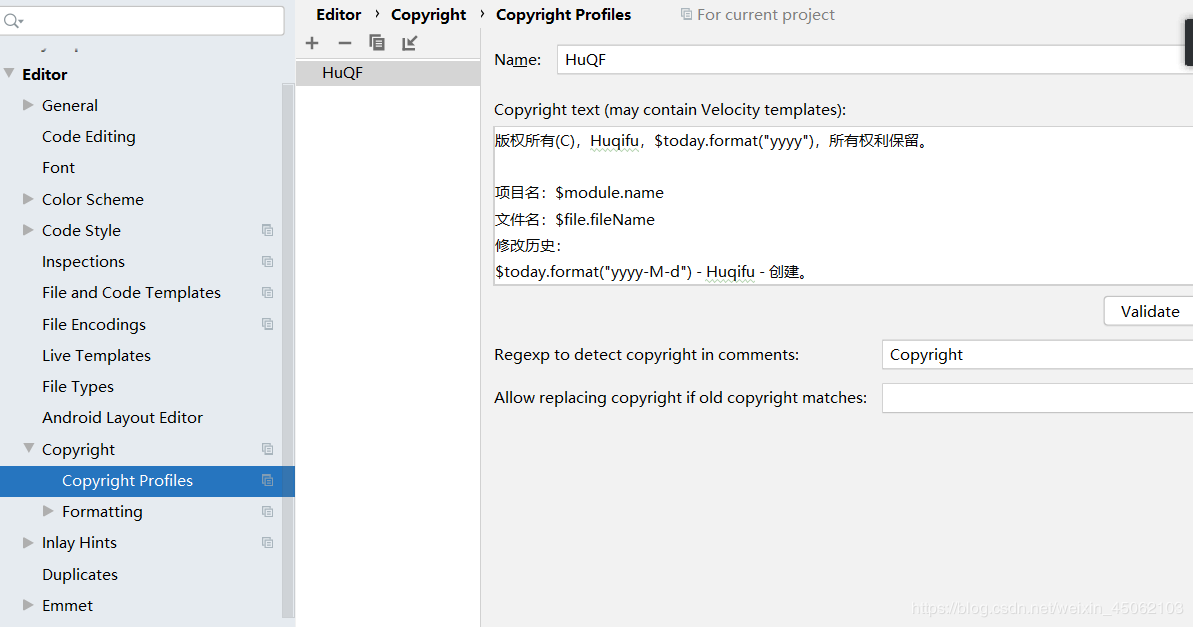Viewport: 1193px width, 627px height.
Task: Select File and Code Templates entry
Action: pos(132,293)
